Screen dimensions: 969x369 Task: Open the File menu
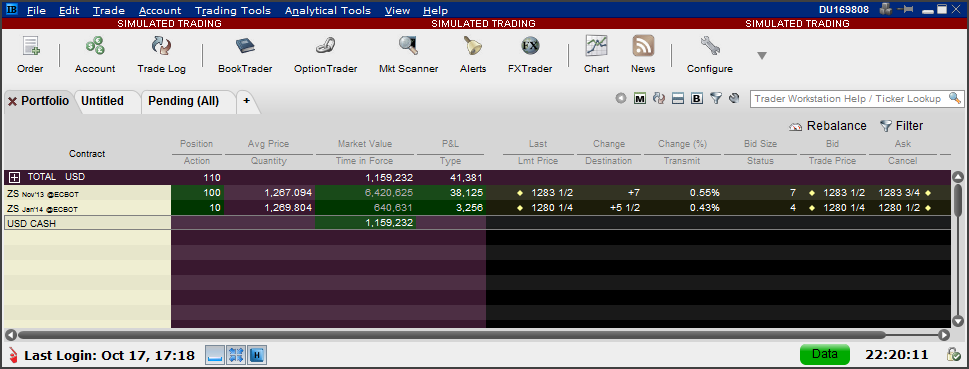[x=36, y=11]
